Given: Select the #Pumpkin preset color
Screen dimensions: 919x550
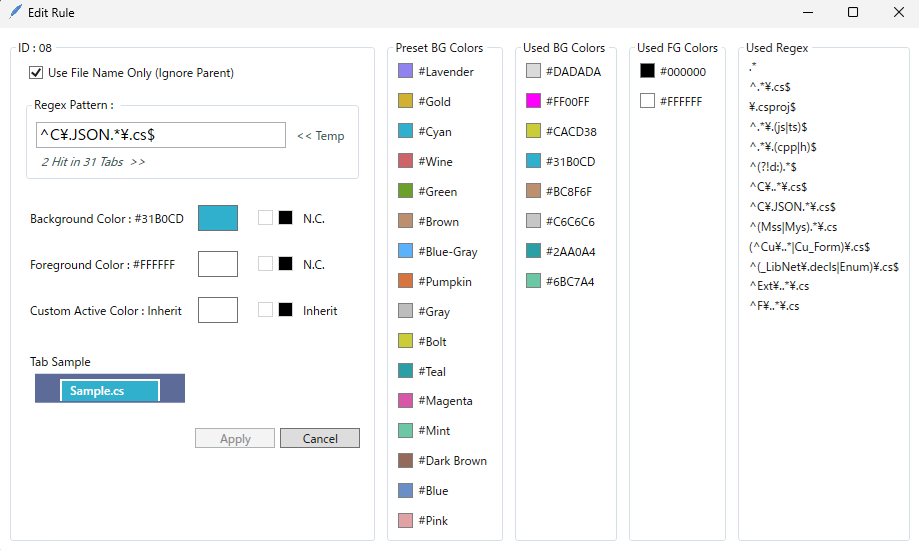Looking at the screenshot, I should point(435,281).
